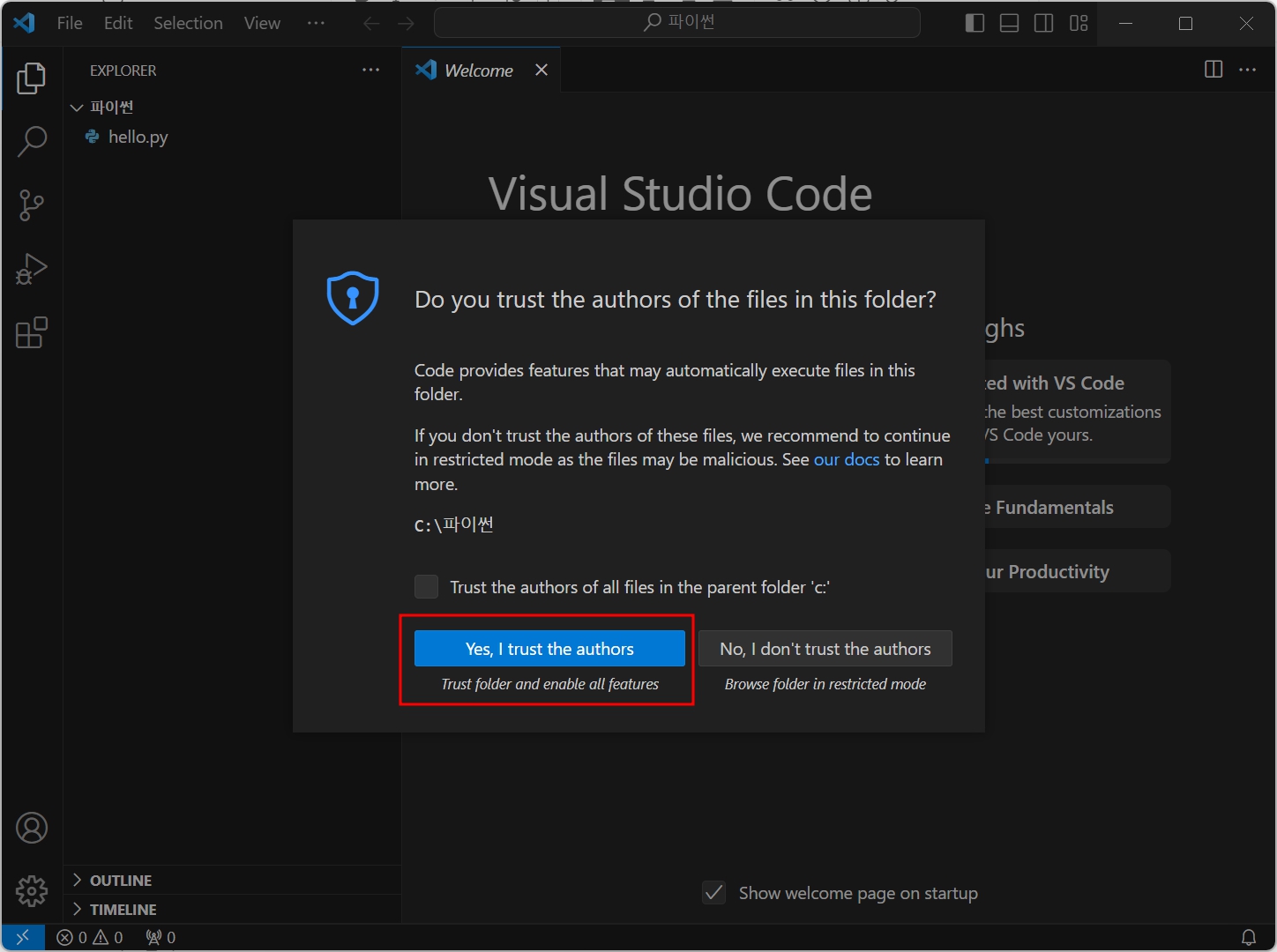The image size is (1277, 952).
Task: Click the 파이썬 command center search box
Action: [677, 23]
